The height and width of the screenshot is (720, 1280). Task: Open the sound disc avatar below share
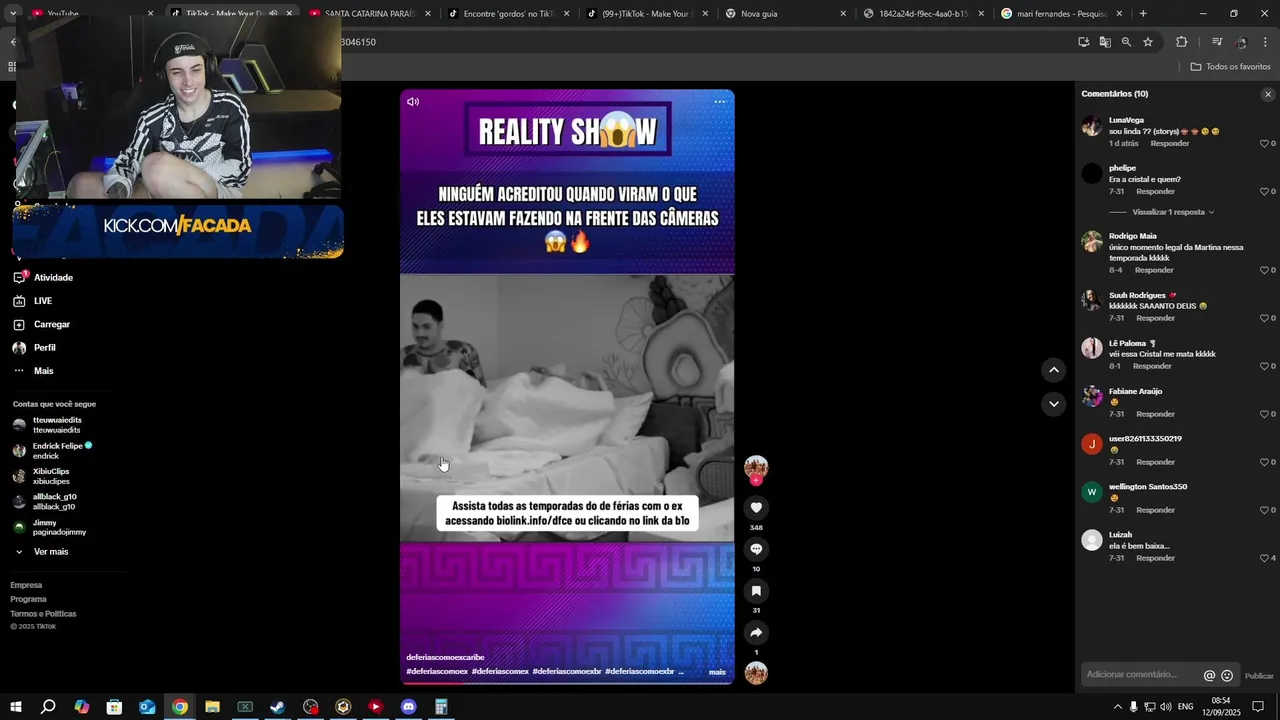[756, 673]
